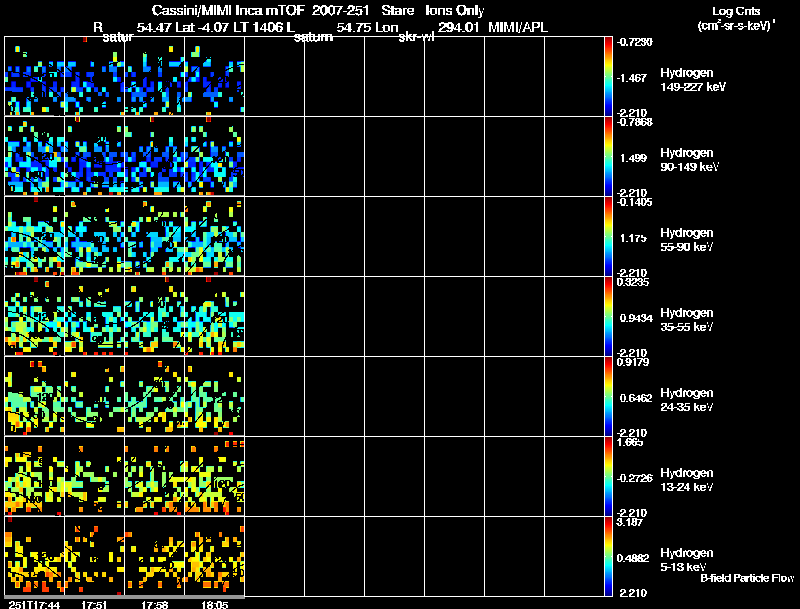800x609 pixels.
Task: Click the 'B-field Particle Flow' caption
Action: click(x=747, y=578)
